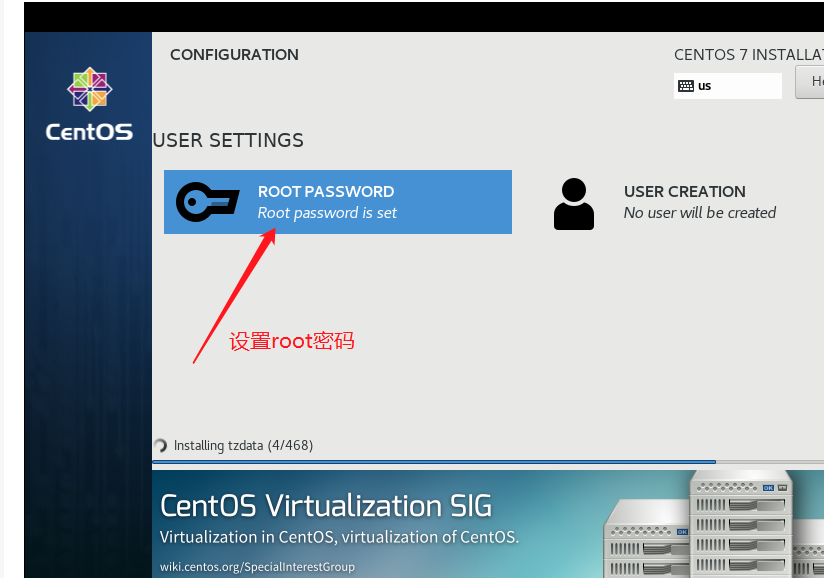Click the installation progress bar
836x578 pixels.
[x=490, y=462]
